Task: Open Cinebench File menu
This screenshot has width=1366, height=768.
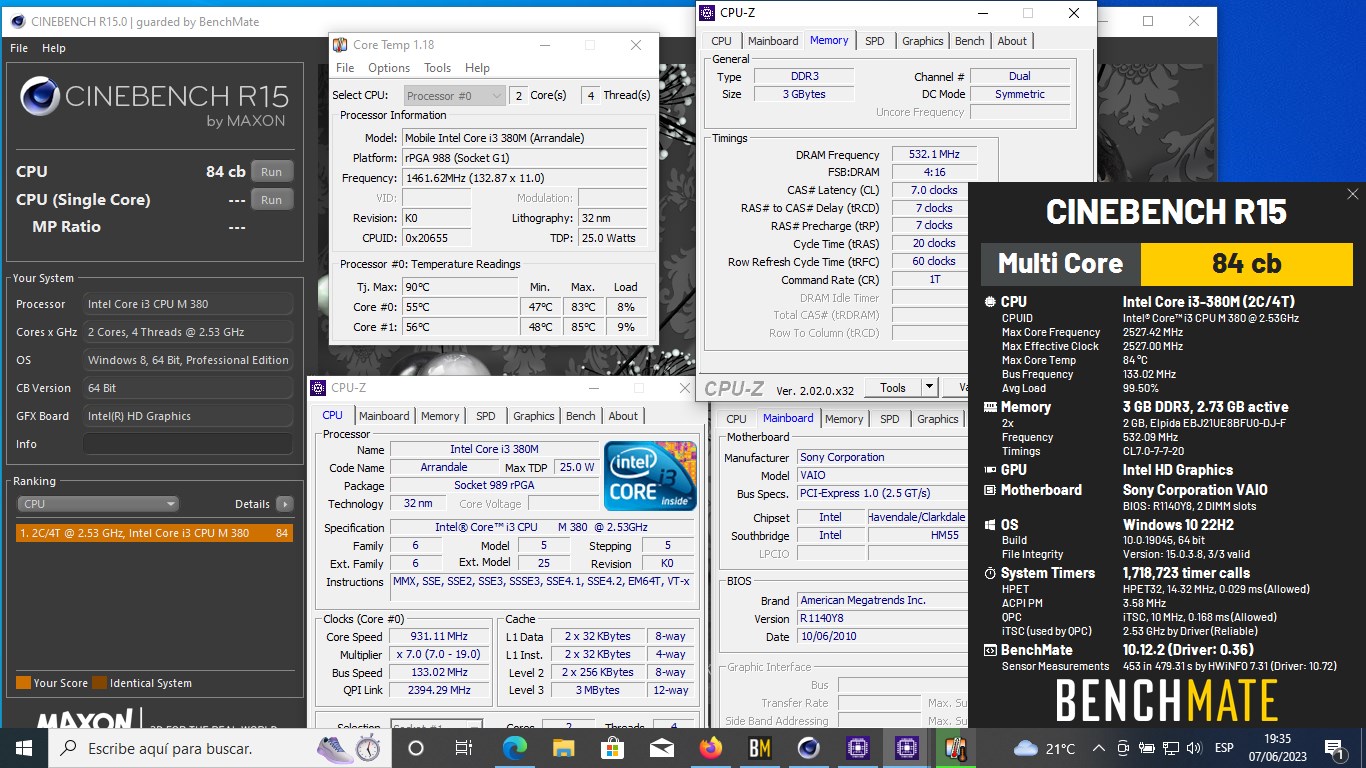Action: tap(19, 48)
